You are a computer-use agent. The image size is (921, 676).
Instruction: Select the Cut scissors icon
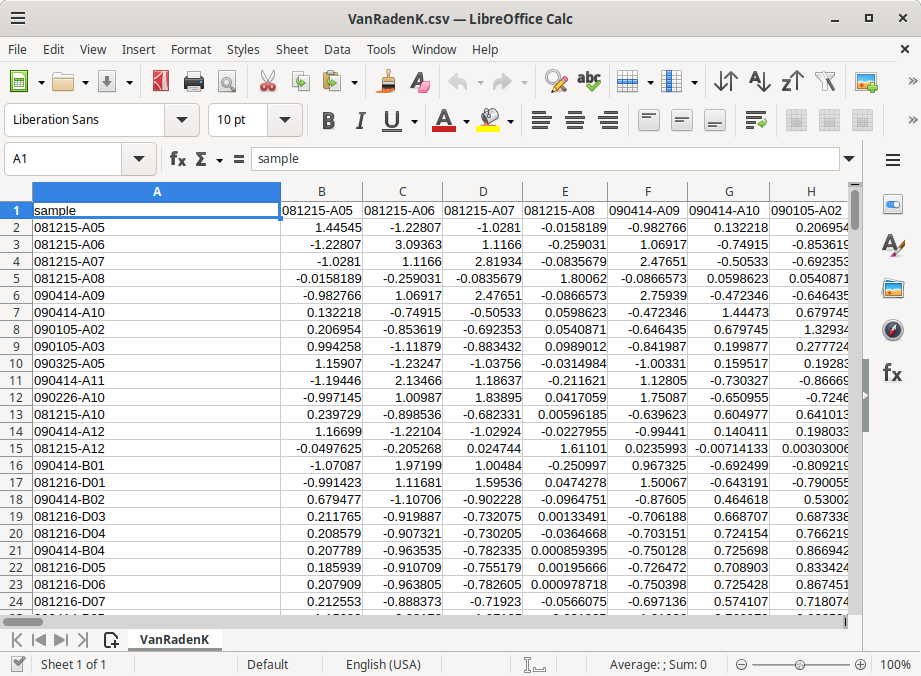coord(267,82)
